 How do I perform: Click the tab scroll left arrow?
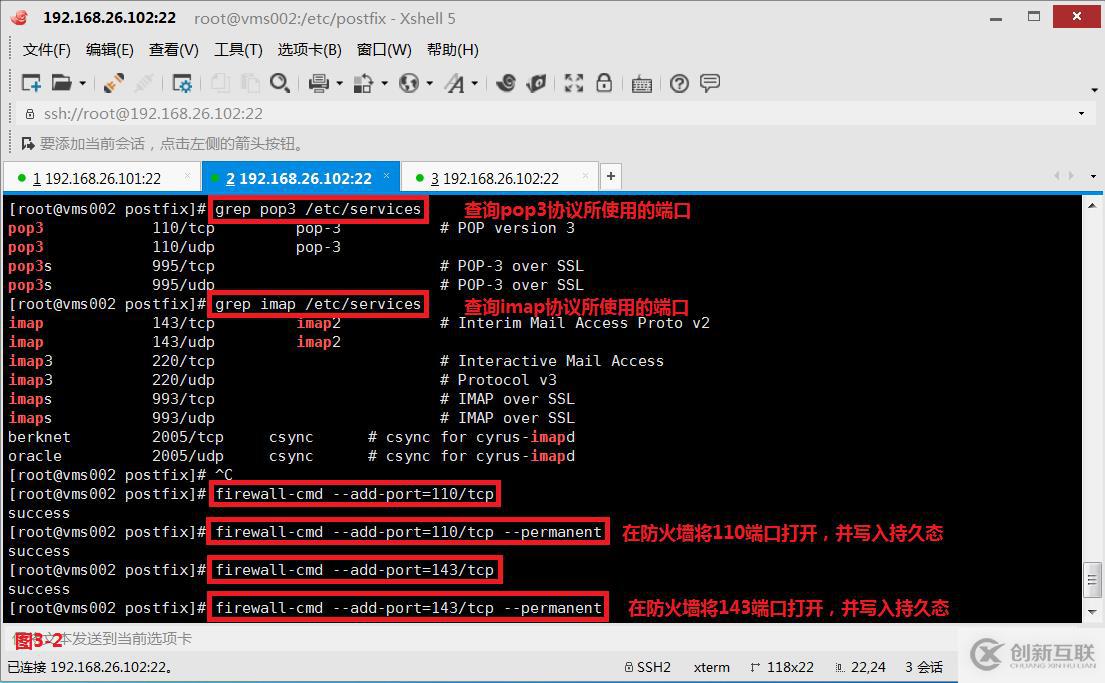(x=1056, y=176)
